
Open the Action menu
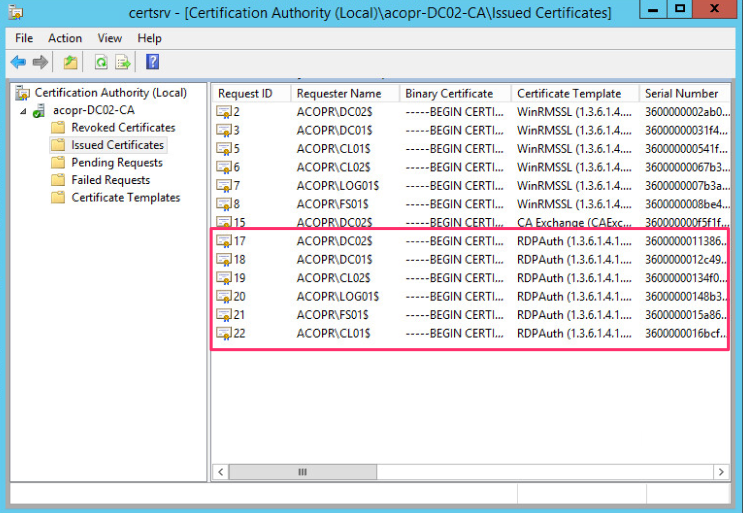tap(65, 38)
